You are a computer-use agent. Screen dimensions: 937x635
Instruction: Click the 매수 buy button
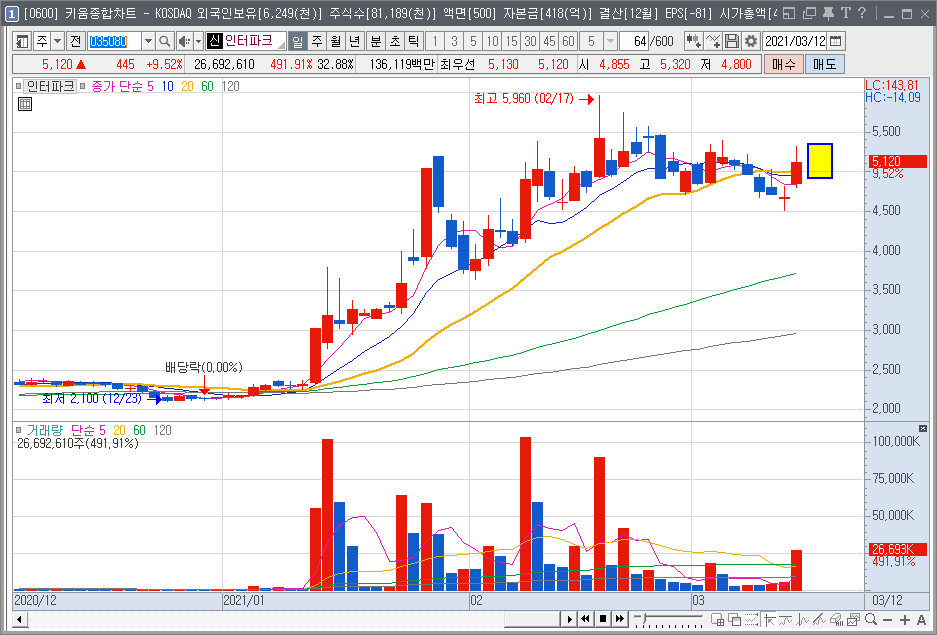pyautogui.click(x=783, y=64)
